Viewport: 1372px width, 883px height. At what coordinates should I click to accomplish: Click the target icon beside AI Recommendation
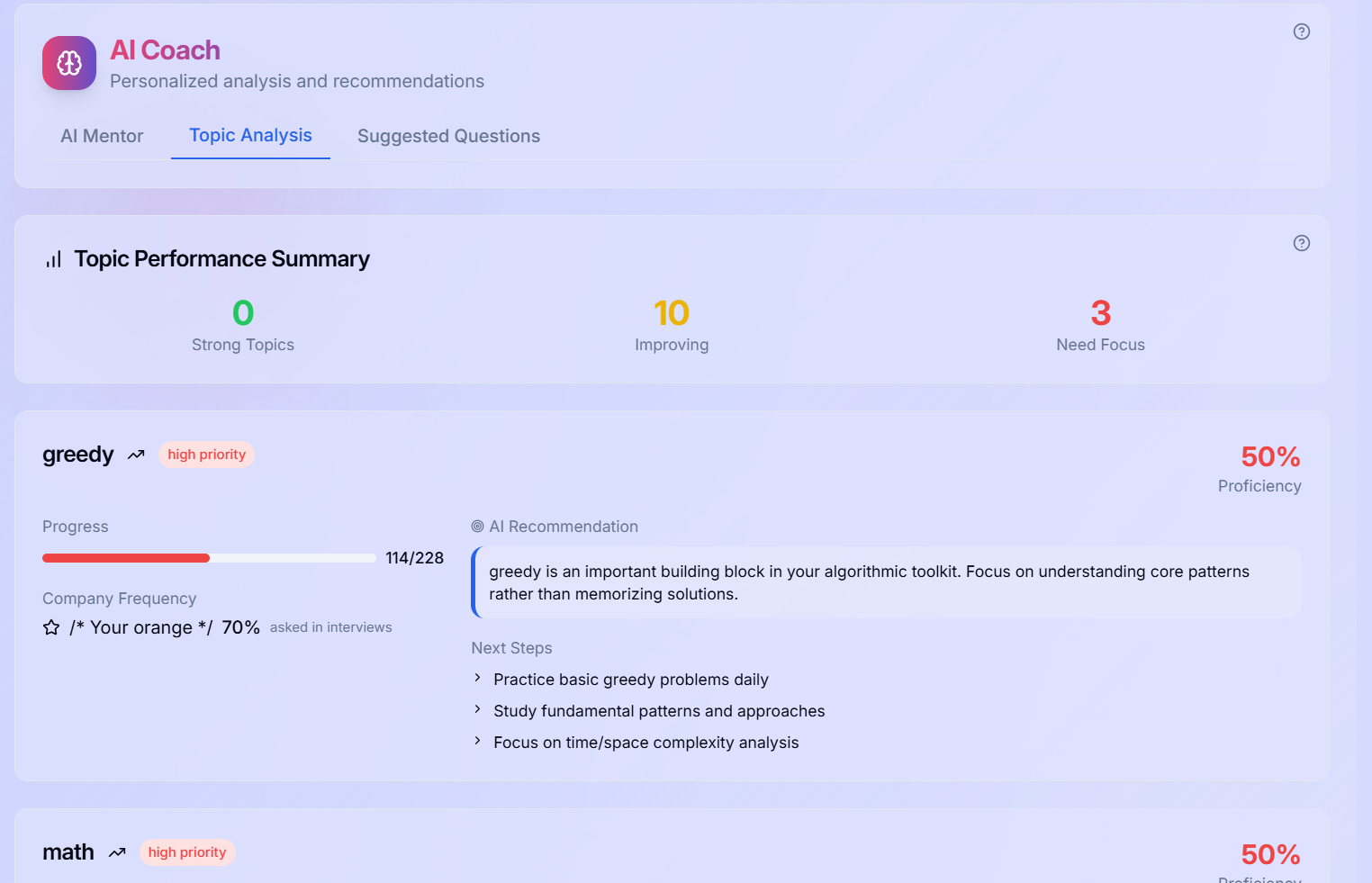[x=477, y=527]
